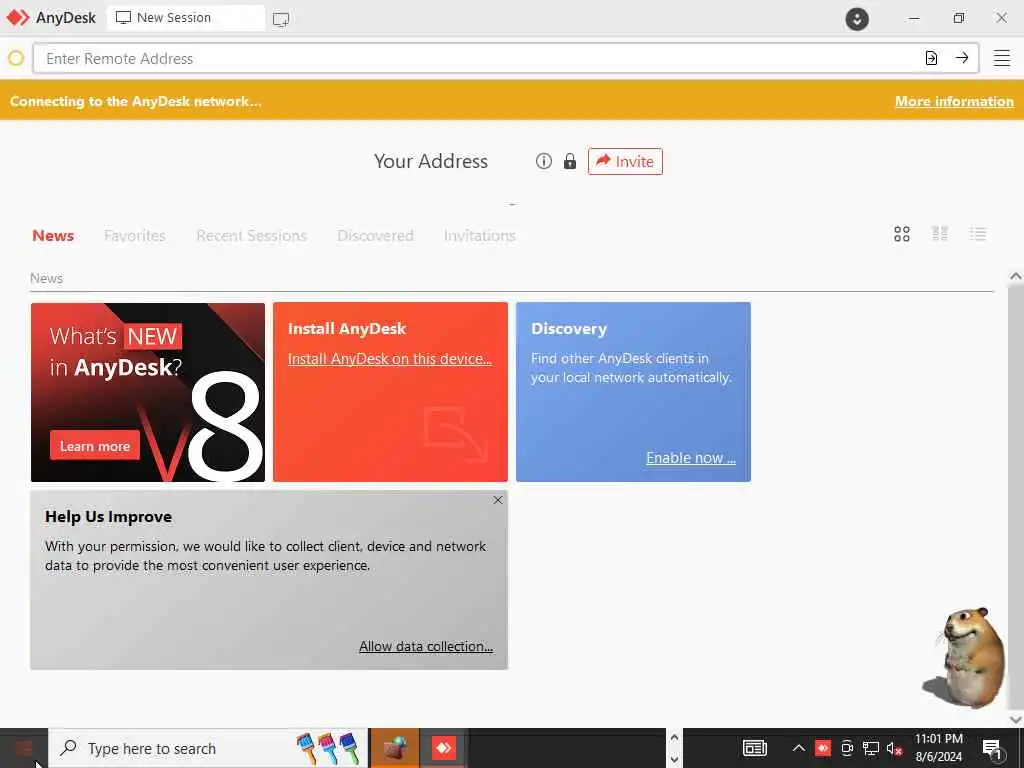Switch to list view layout

coord(978,234)
